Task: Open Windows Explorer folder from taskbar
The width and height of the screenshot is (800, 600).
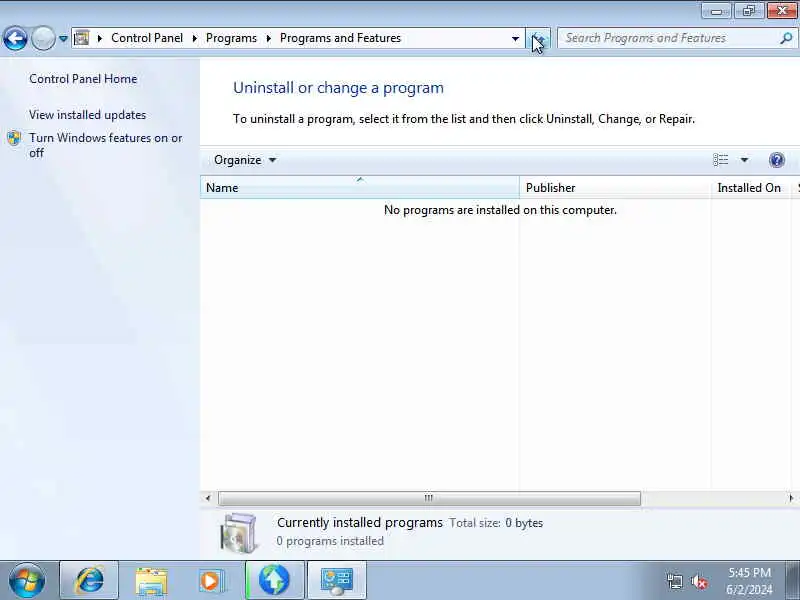Action: 151,581
